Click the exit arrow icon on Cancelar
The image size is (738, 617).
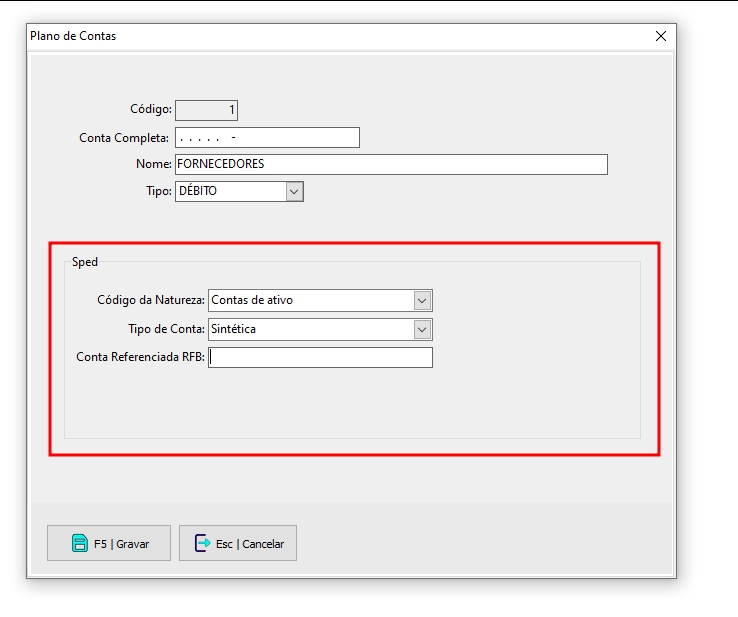tap(202, 543)
